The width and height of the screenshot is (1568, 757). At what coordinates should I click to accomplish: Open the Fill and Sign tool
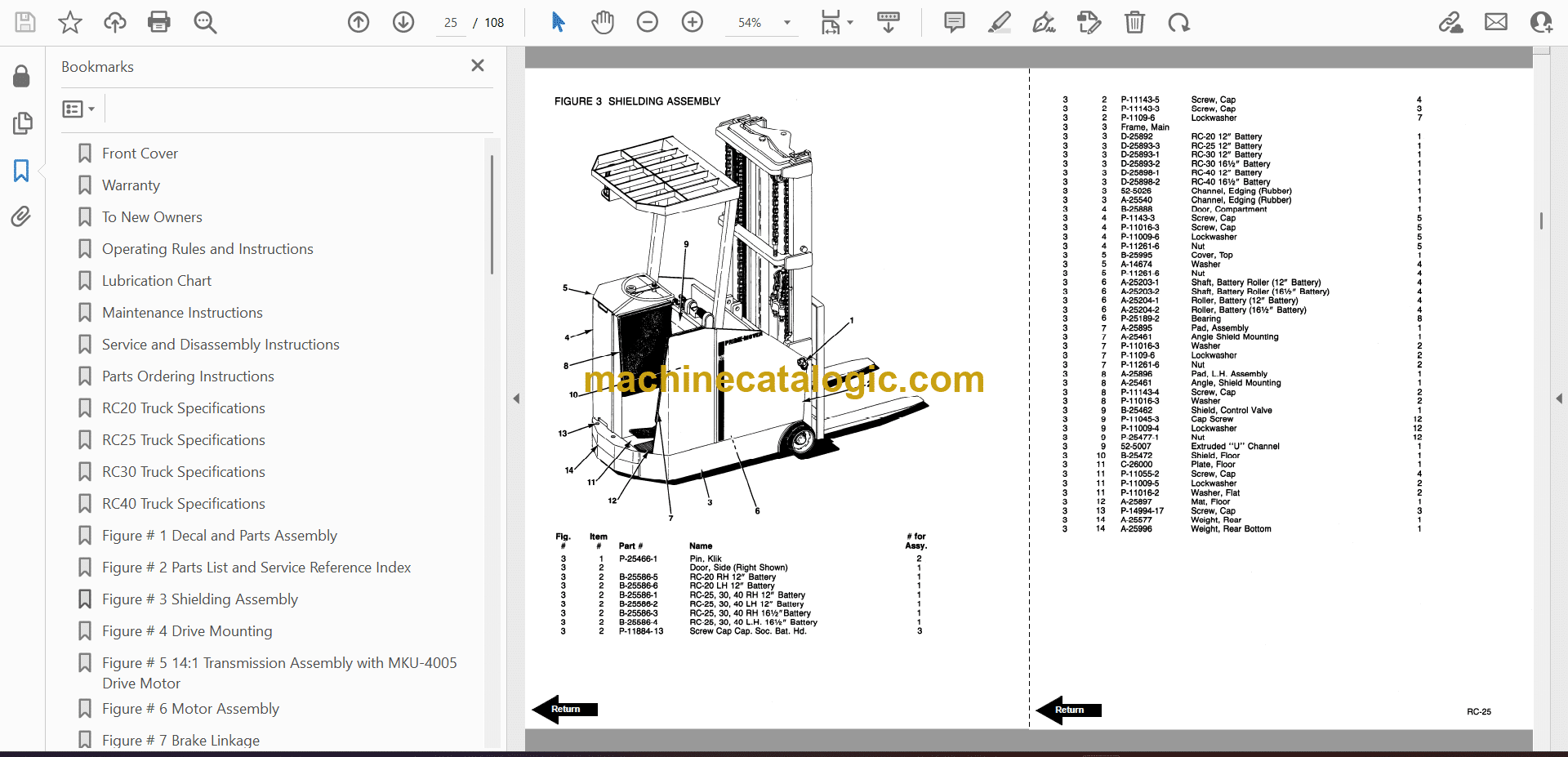(x=1044, y=22)
